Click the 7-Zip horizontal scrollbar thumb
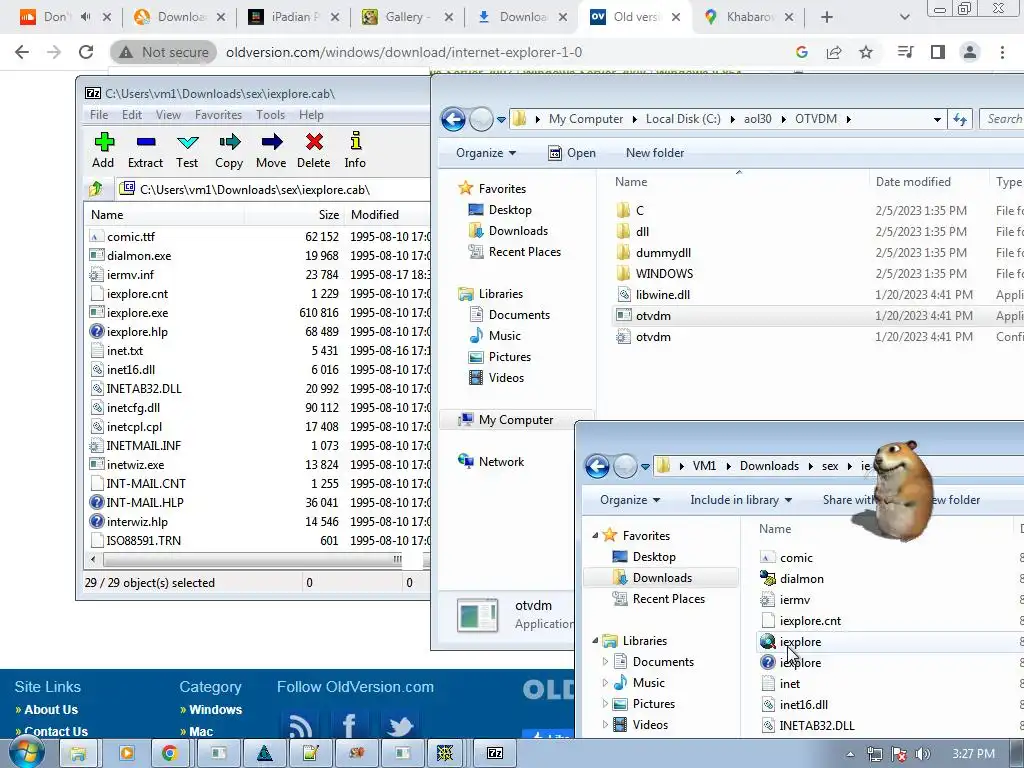 253,560
